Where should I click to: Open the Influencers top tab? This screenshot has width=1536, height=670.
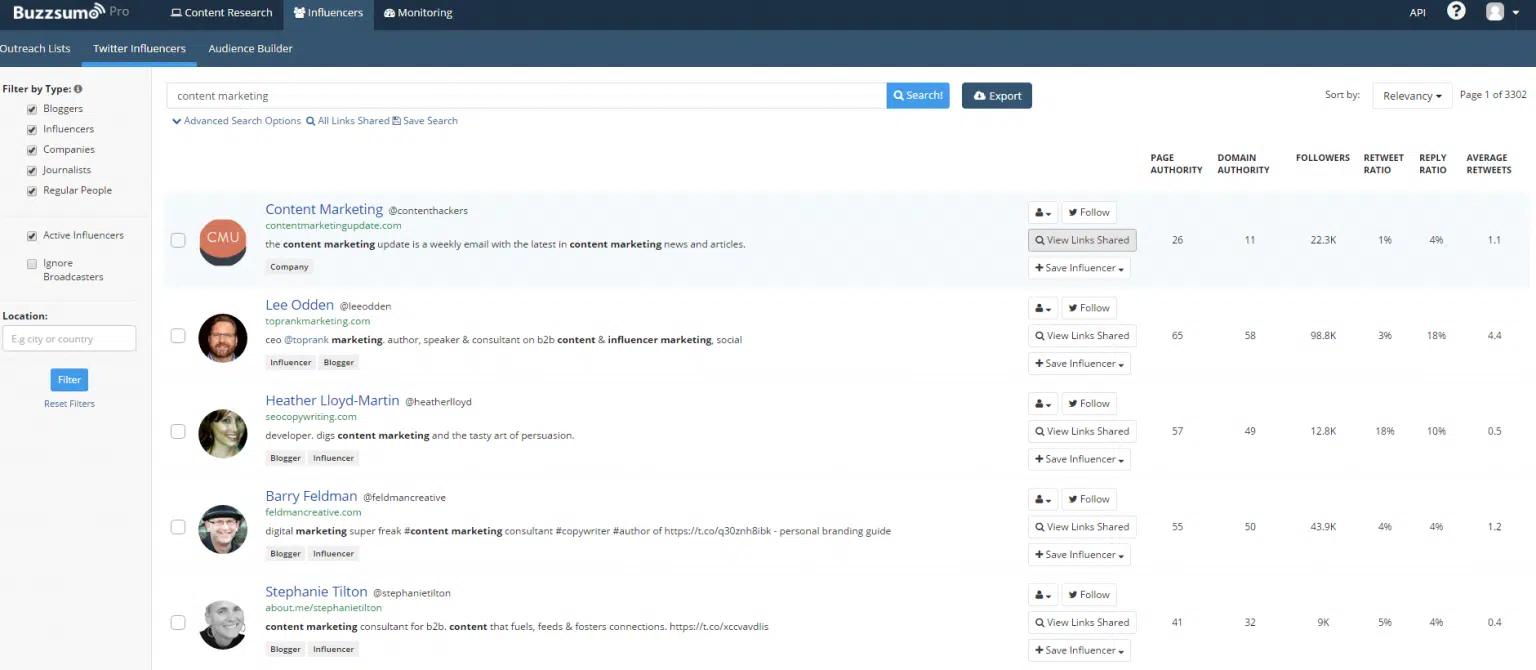(329, 13)
